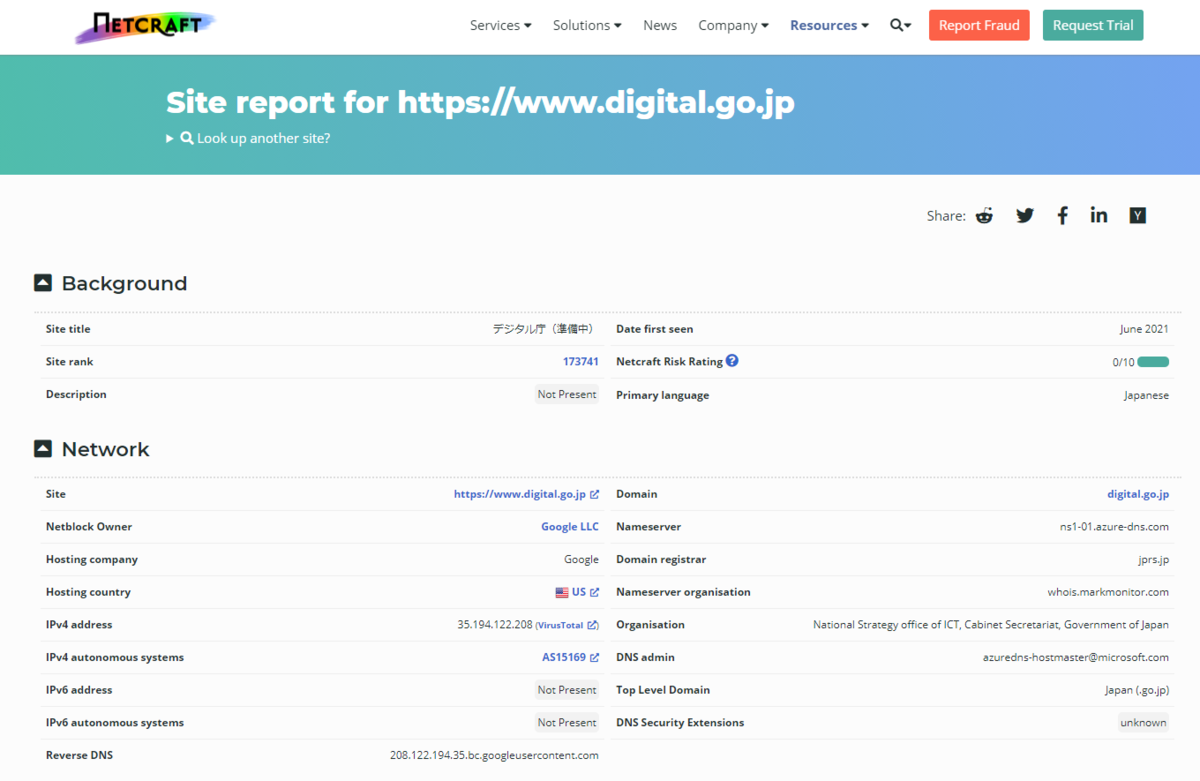Image resolution: width=1200 pixels, height=781 pixels.
Task: Open the Resources dropdown menu
Action: 829,25
